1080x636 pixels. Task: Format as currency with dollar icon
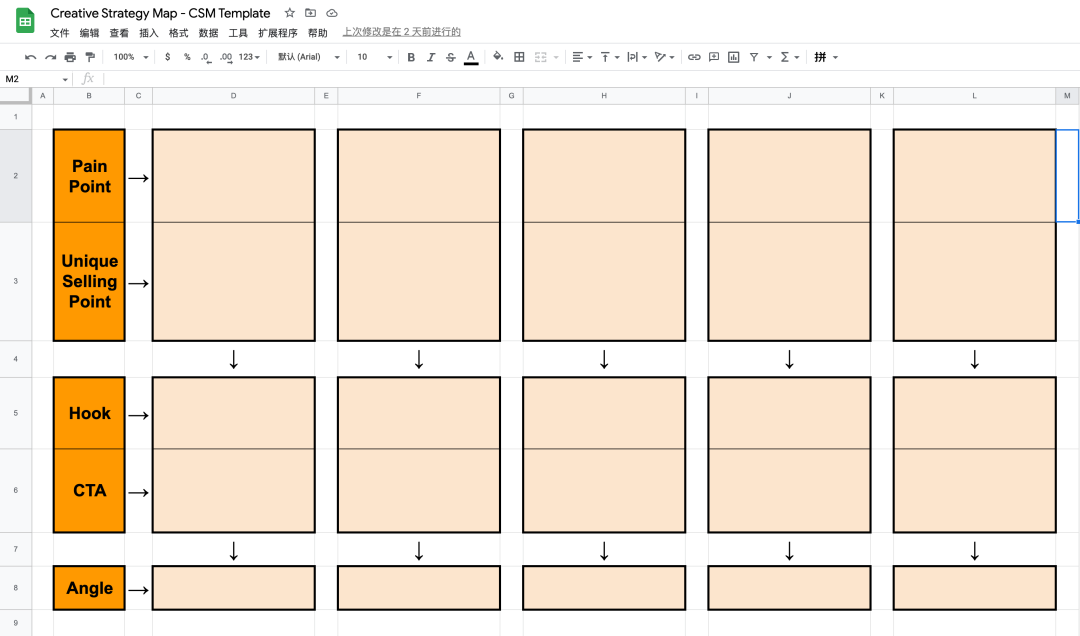167,57
